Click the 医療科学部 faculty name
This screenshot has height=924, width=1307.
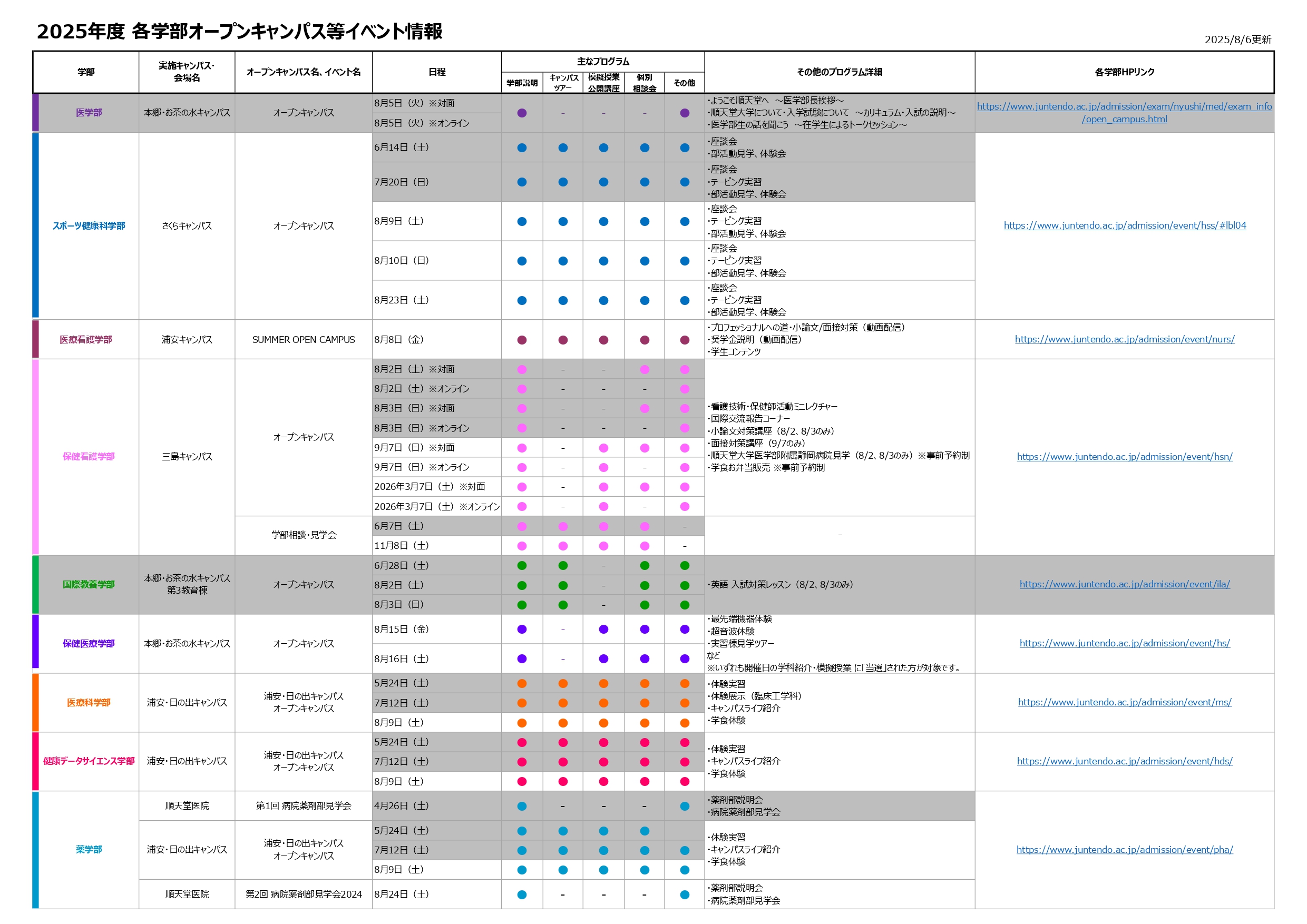pos(89,703)
